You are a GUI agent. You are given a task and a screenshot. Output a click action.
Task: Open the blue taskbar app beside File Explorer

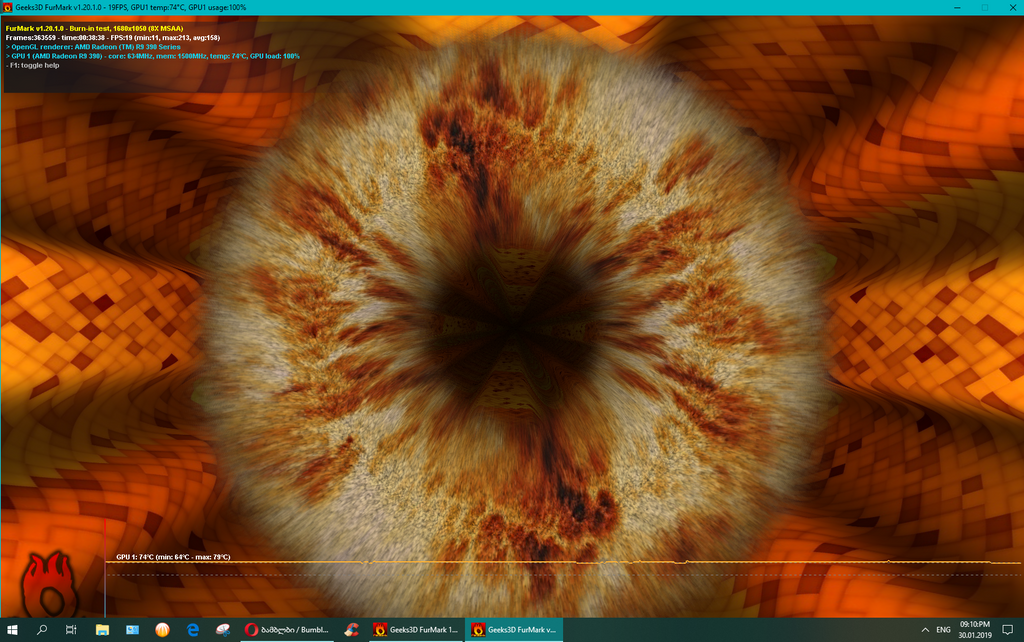point(132,630)
